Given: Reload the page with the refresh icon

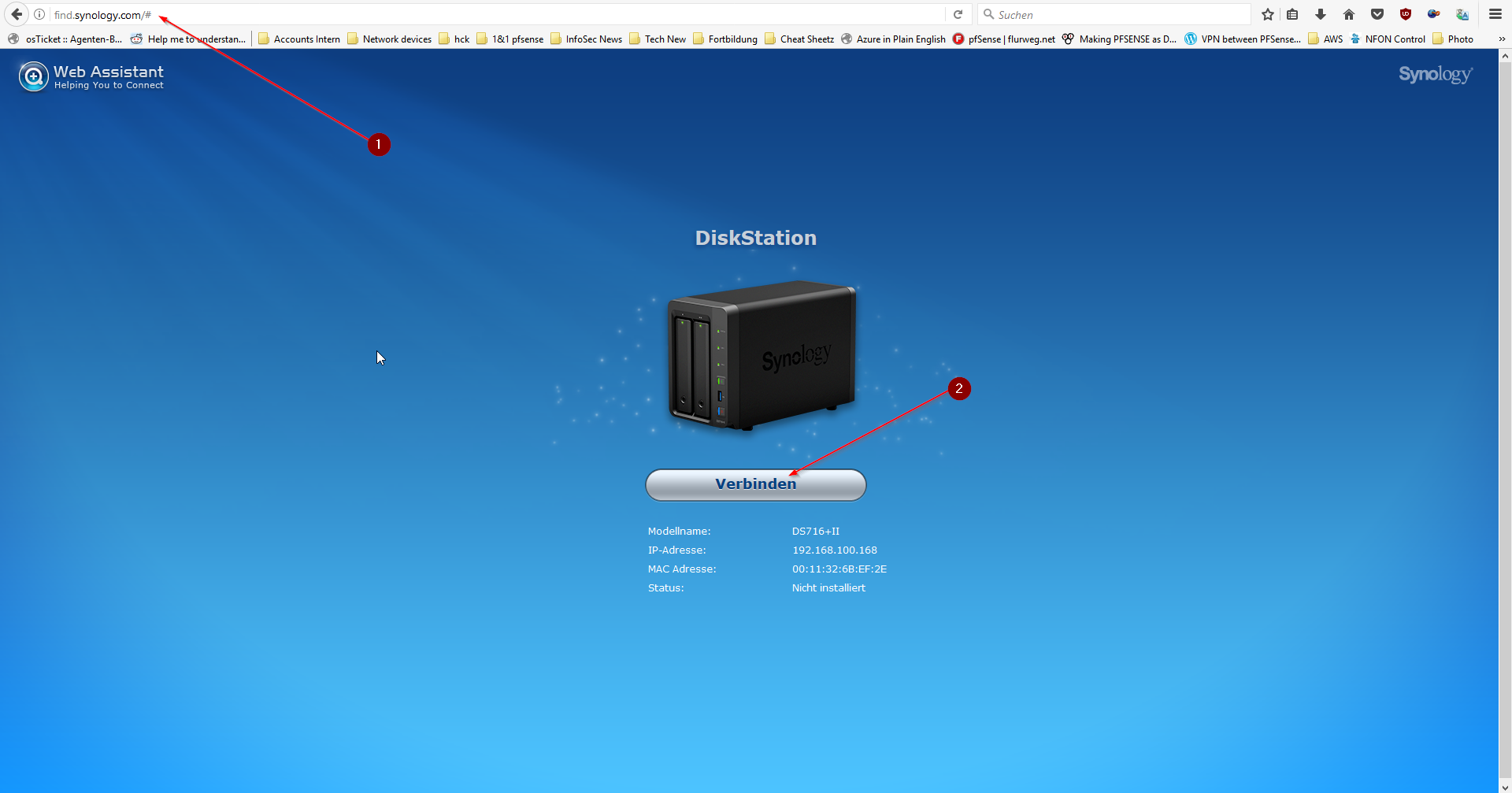Looking at the screenshot, I should click(x=958, y=14).
